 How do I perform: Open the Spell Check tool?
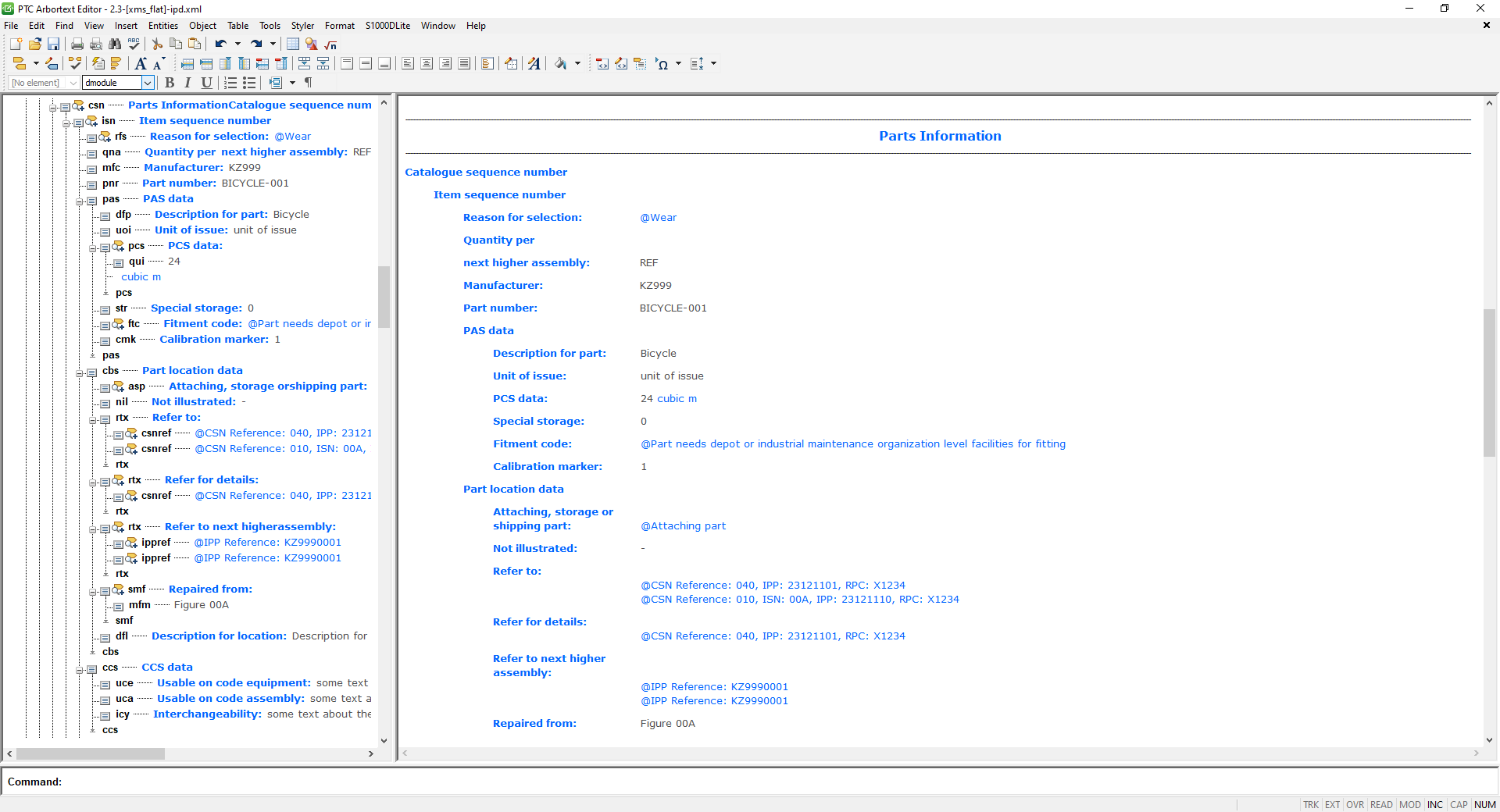point(134,45)
